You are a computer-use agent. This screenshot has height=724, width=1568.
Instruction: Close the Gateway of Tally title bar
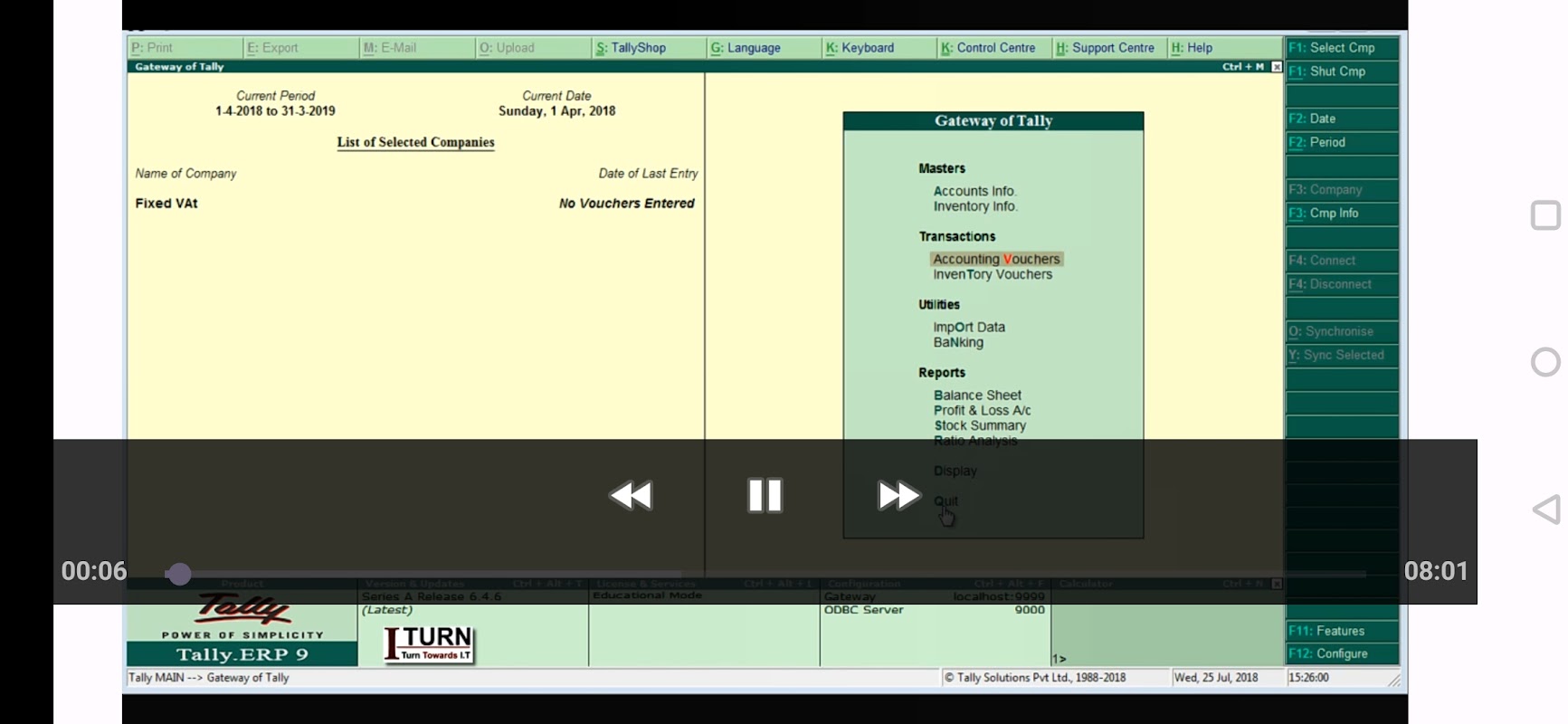point(1277,67)
